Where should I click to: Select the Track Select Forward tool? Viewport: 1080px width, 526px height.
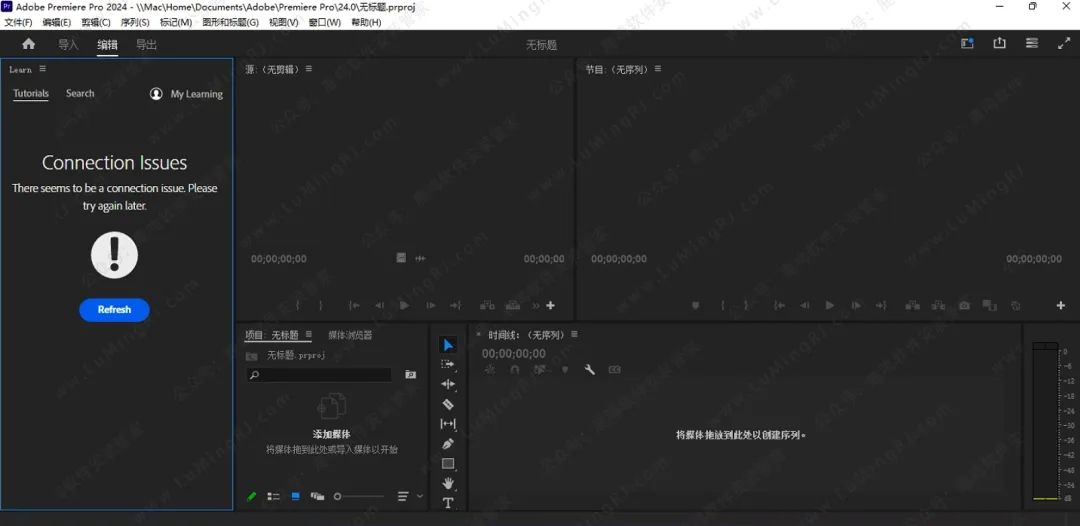coord(448,364)
